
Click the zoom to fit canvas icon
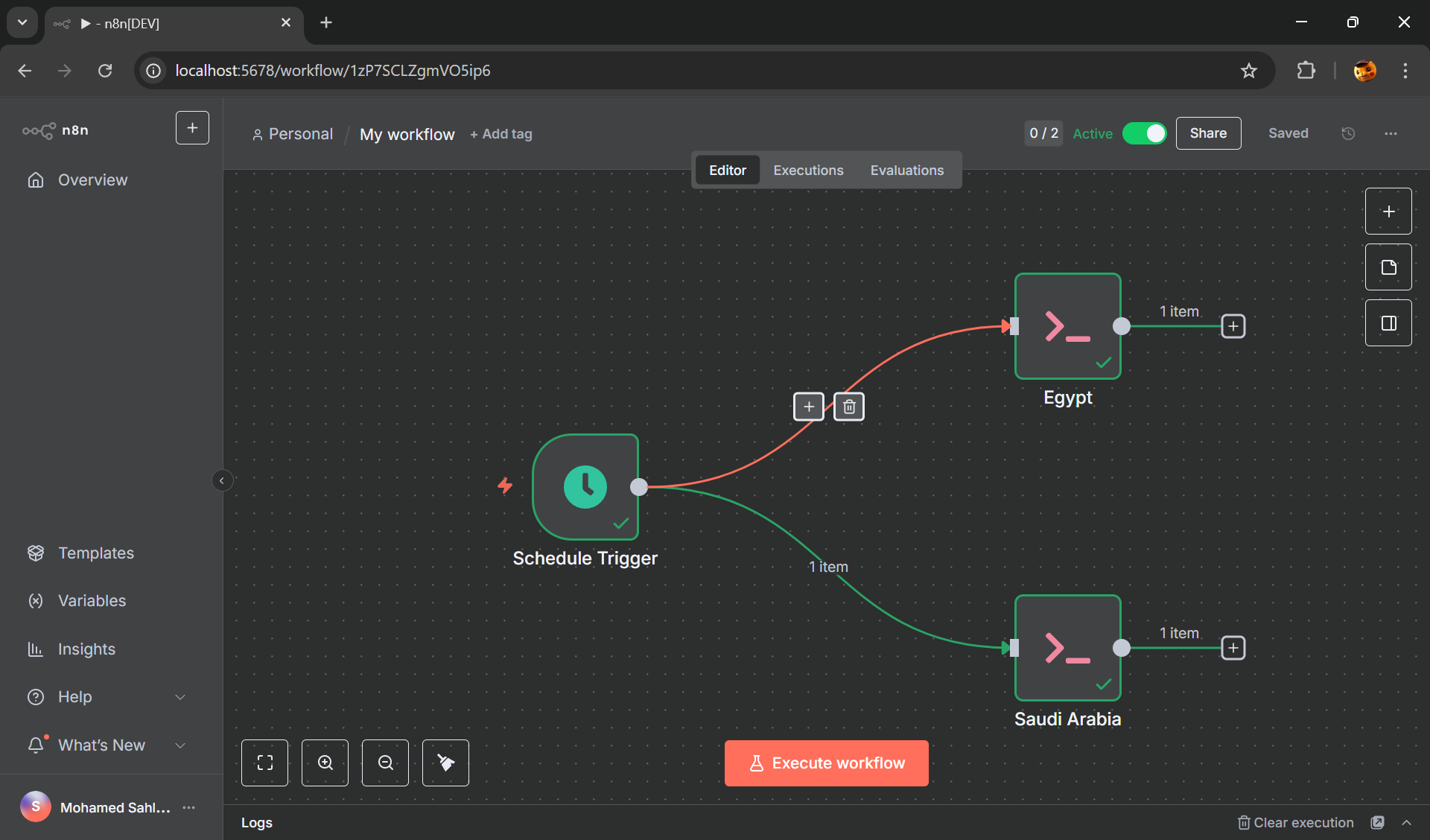[264, 763]
